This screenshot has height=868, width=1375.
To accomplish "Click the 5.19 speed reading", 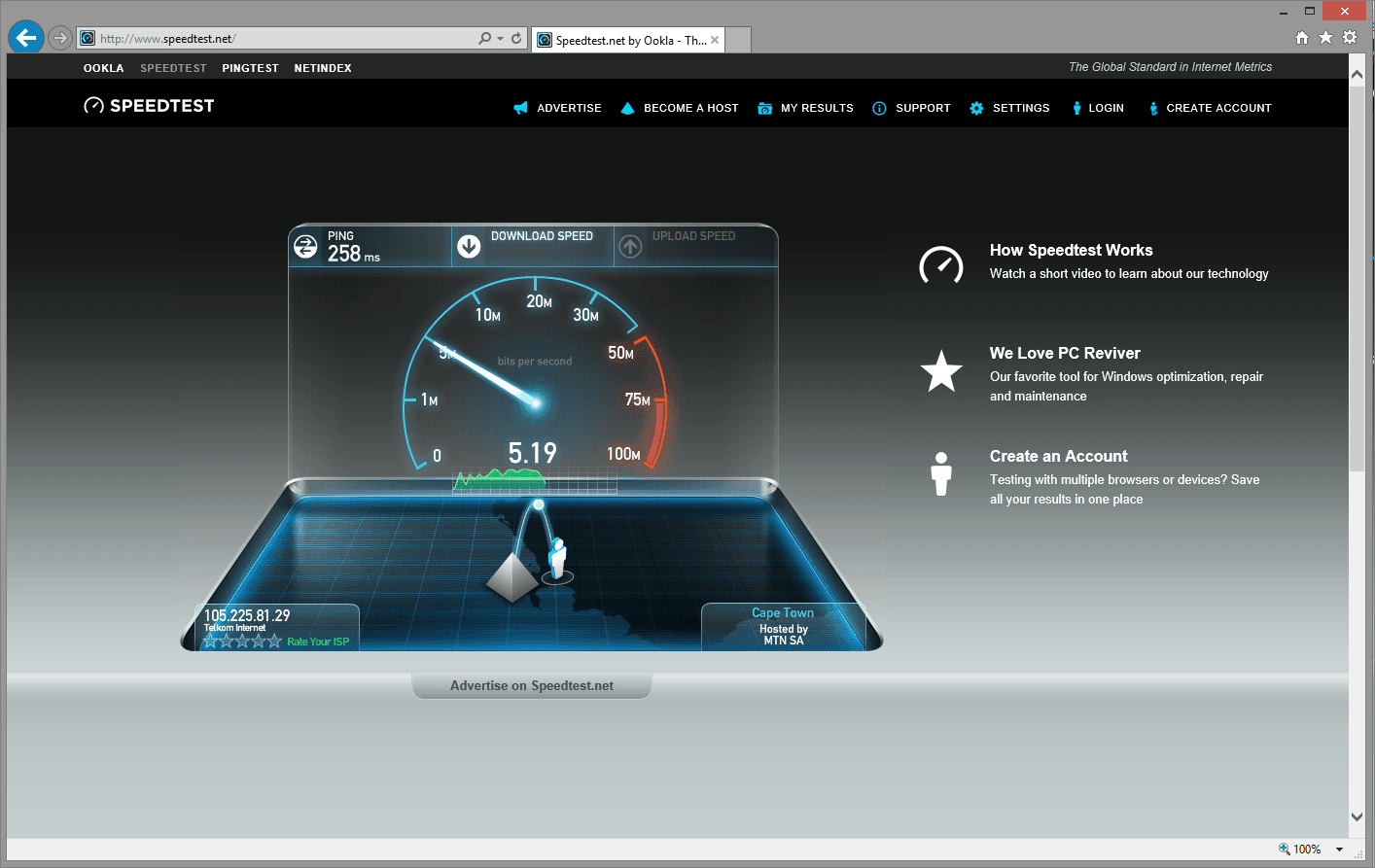I will [x=533, y=453].
